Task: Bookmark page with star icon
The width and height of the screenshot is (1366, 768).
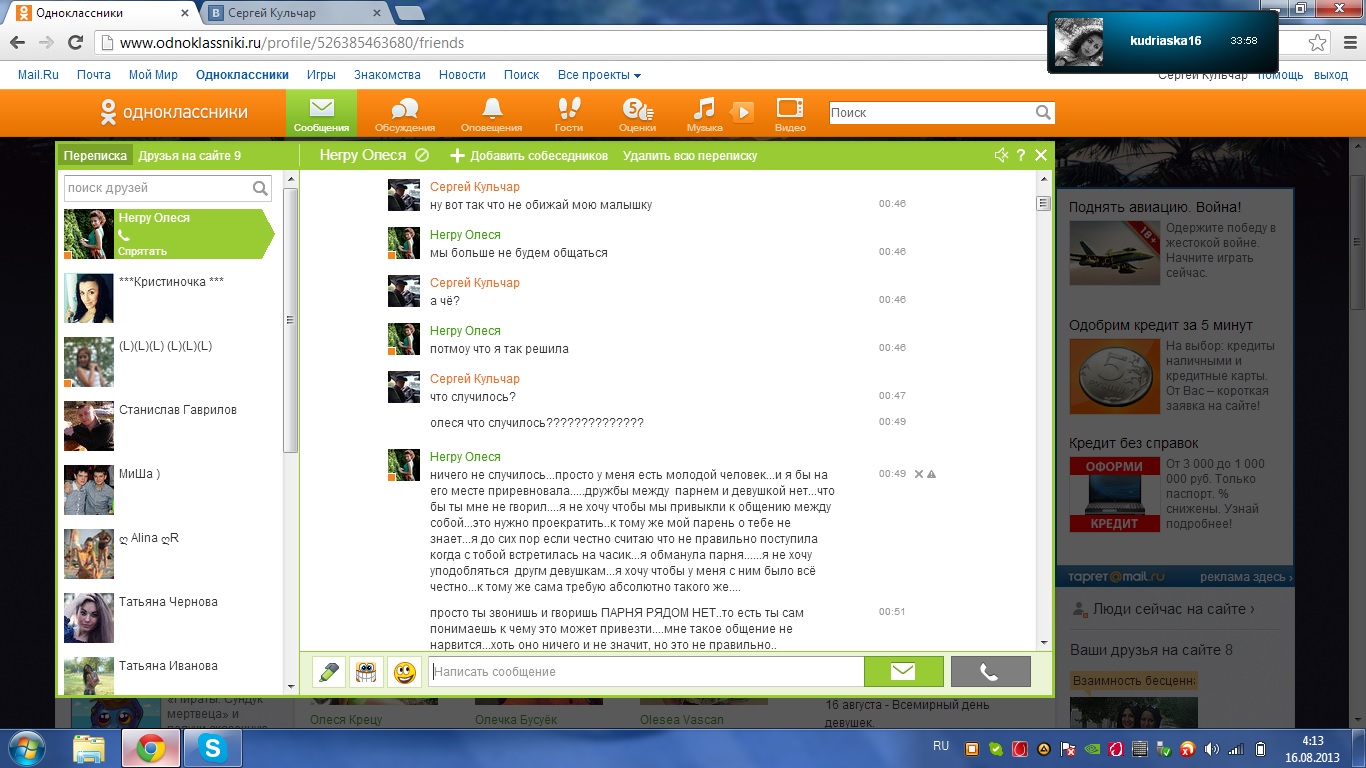Action: tap(1318, 43)
